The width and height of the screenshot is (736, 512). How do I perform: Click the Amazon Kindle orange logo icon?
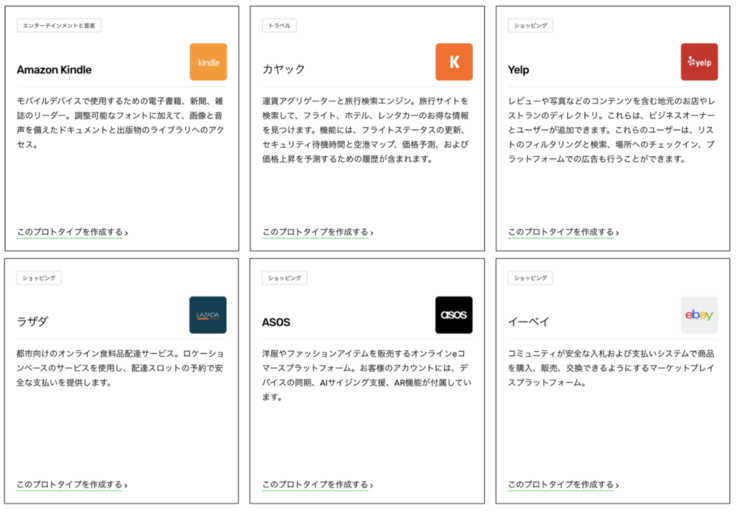pyautogui.click(x=208, y=62)
